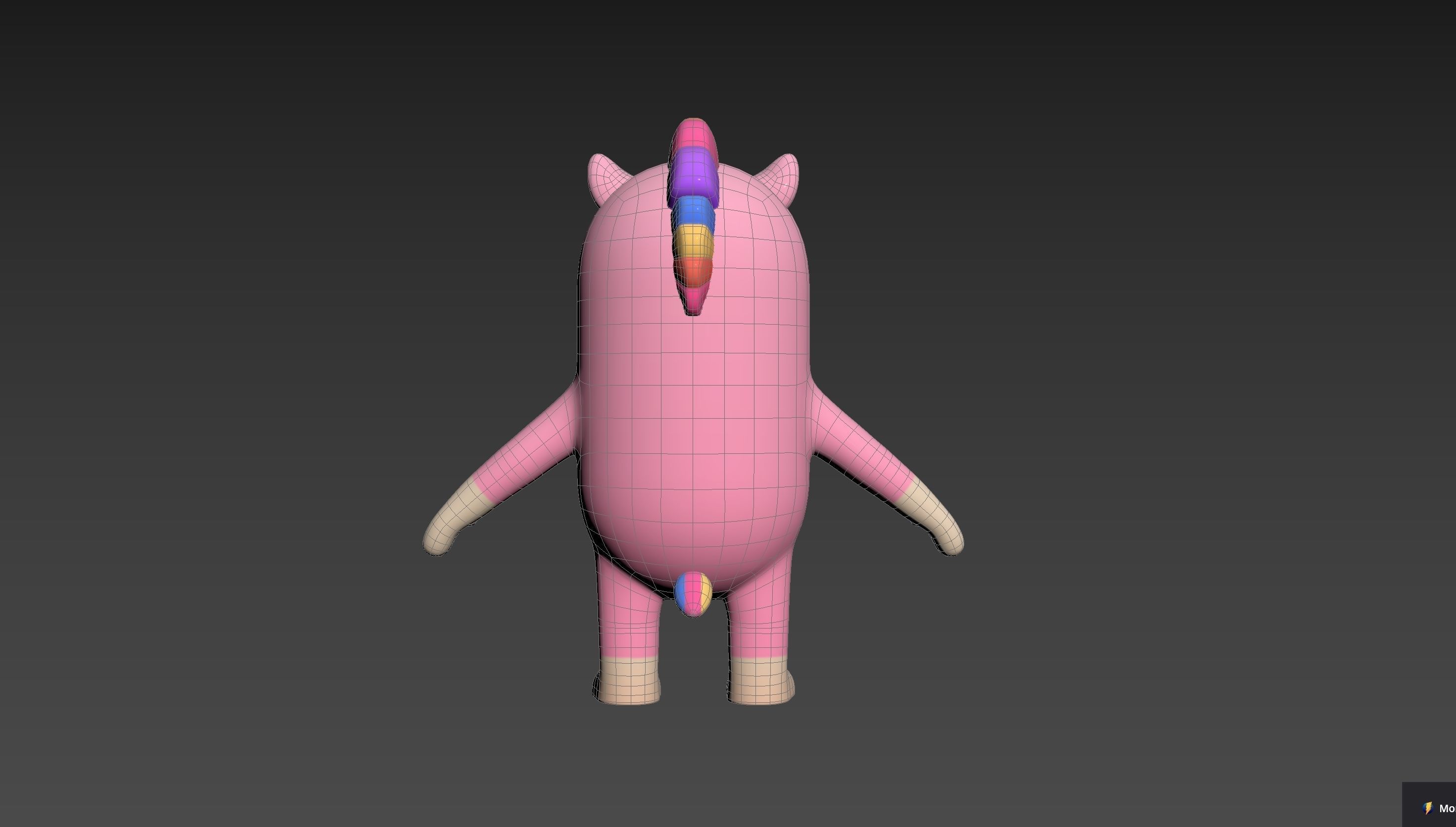Select the striped ball tail on the model
Image resolution: width=1456 pixels, height=827 pixels.
(x=693, y=594)
